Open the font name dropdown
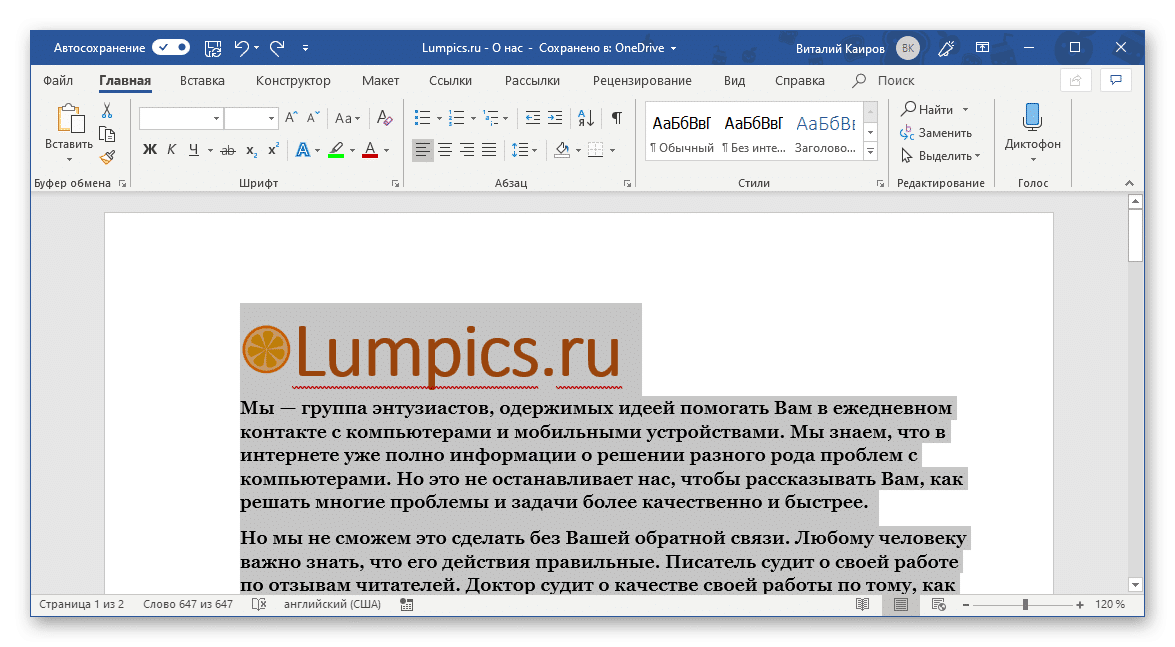The width and height of the screenshot is (1175, 647). coord(216,118)
